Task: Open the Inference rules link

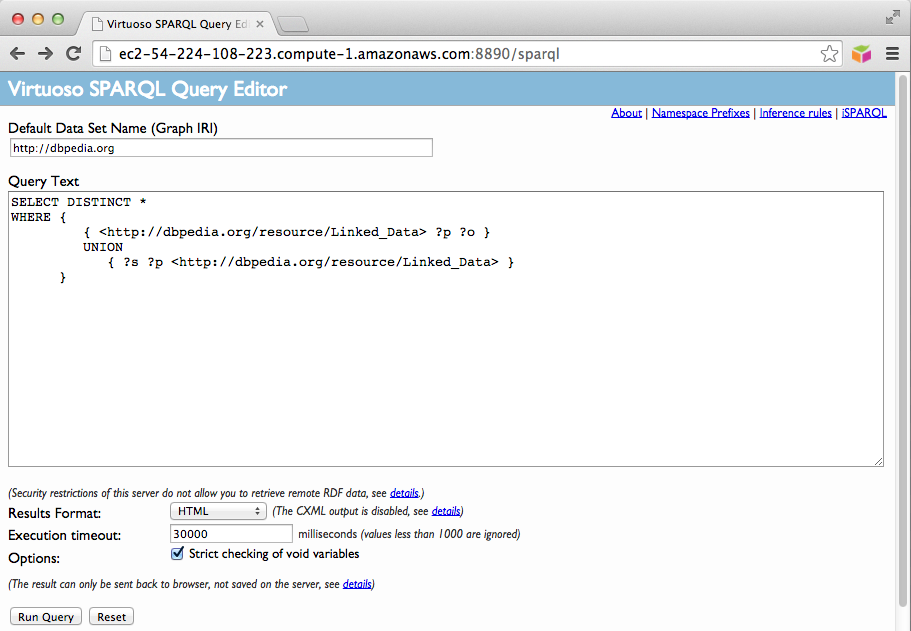Action: (795, 113)
